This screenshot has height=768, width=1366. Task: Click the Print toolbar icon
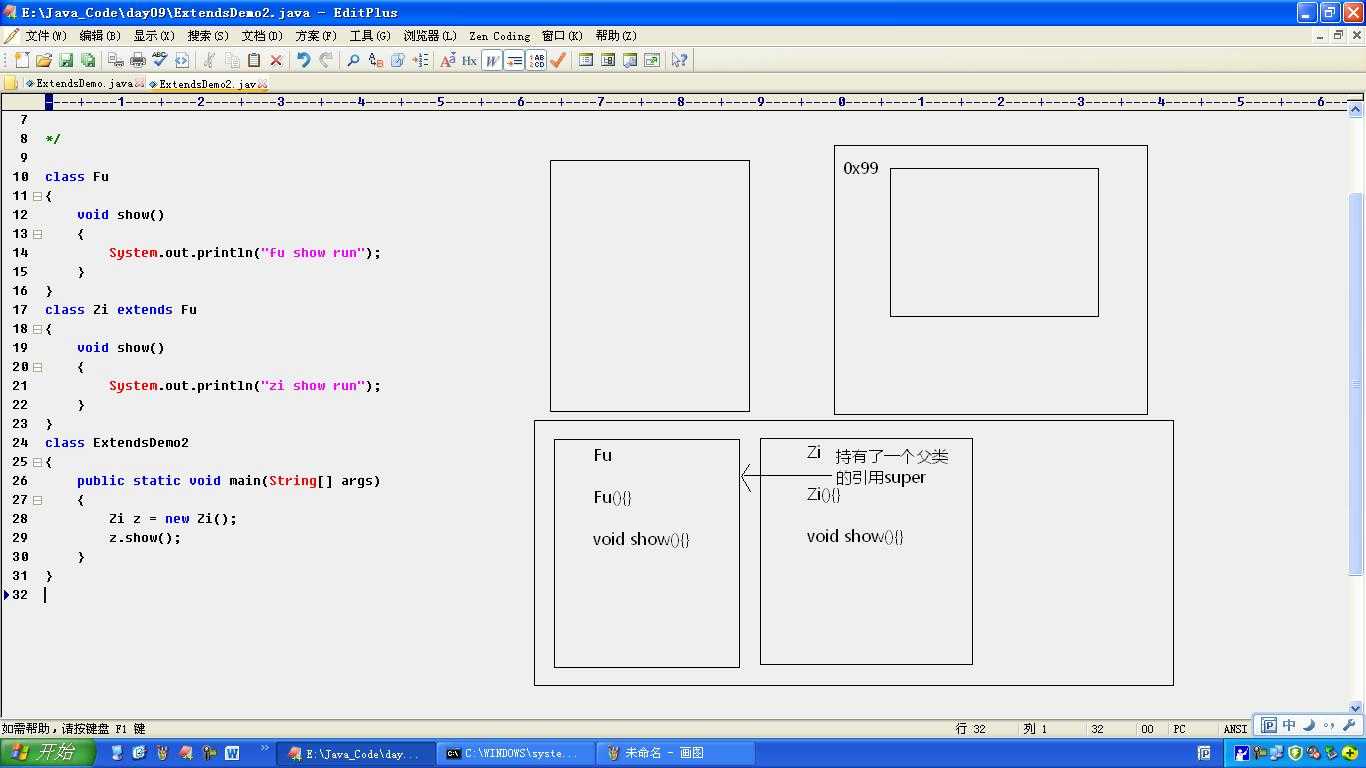click(x=138, y=60)
